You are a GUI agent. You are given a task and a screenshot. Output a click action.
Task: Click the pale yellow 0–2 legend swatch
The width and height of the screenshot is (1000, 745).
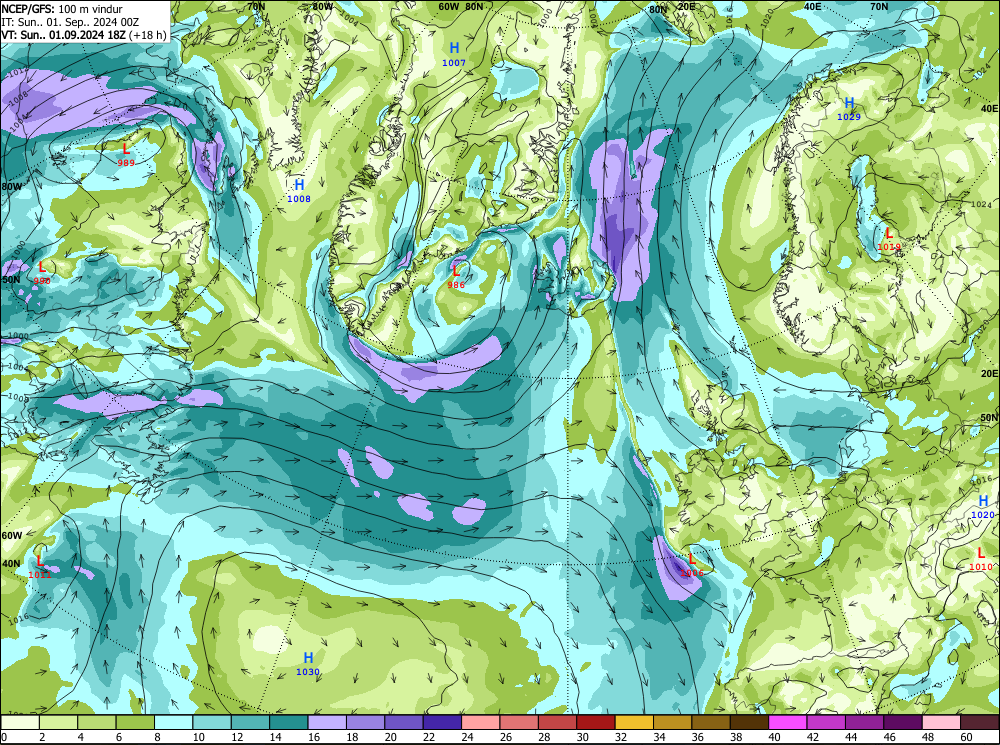pos(20,722)
